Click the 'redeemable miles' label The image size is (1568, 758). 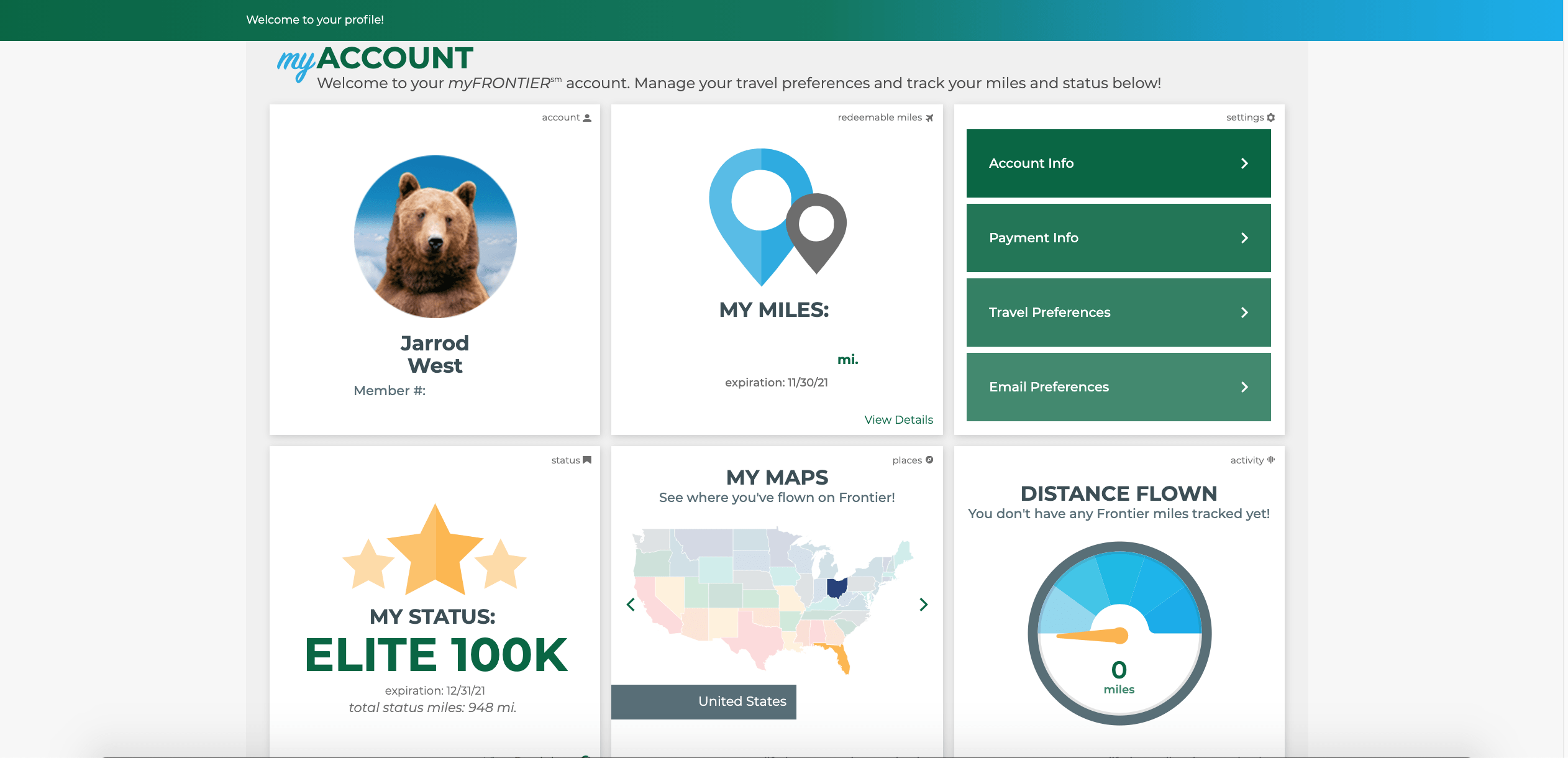[880, 117]
